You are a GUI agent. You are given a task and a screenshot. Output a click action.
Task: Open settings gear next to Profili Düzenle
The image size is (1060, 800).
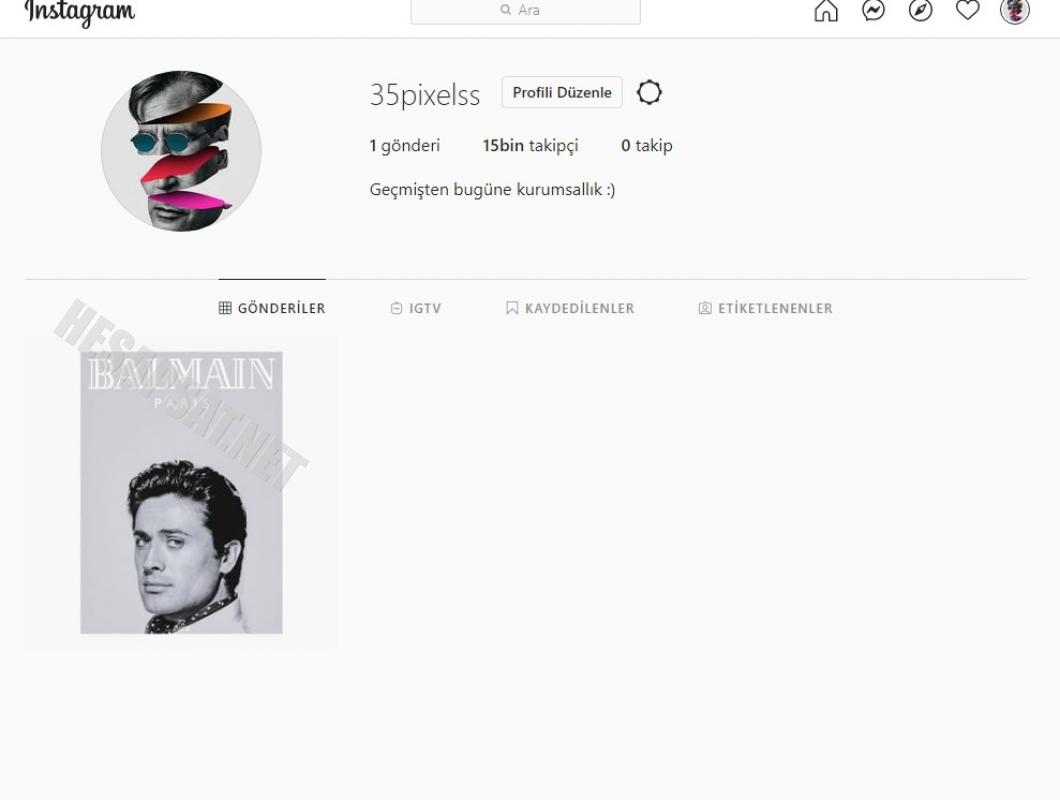[649, 93]
